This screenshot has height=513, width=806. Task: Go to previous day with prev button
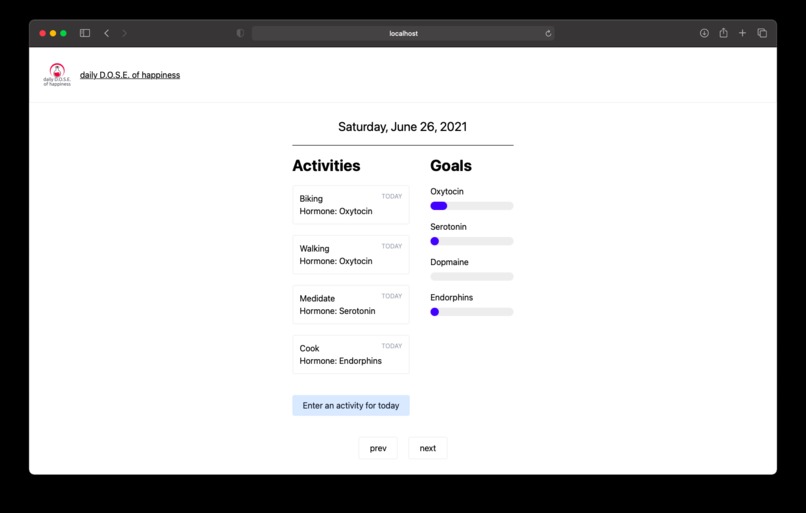tap(378, 448)
